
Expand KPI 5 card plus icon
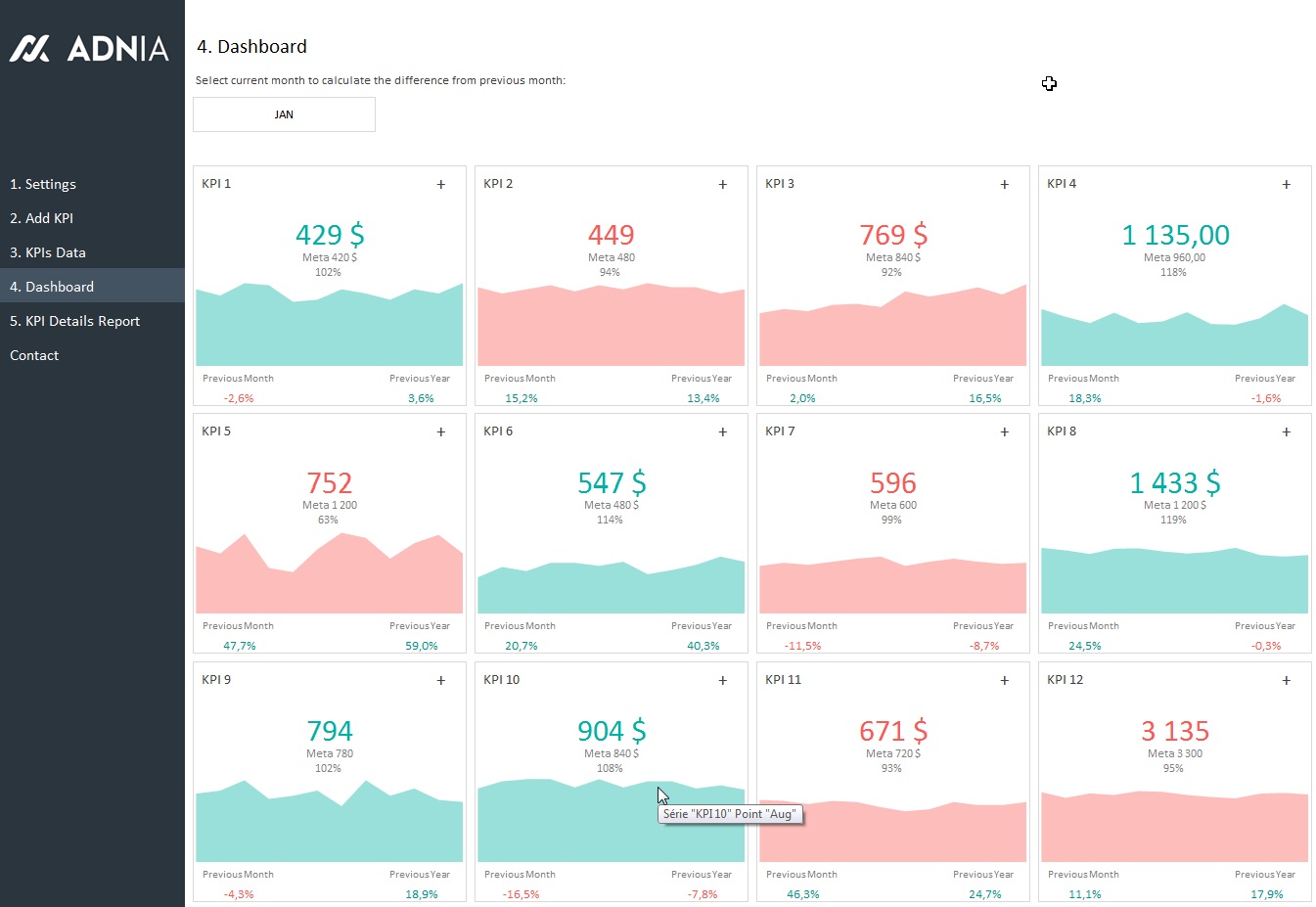[x=441, y=432]
